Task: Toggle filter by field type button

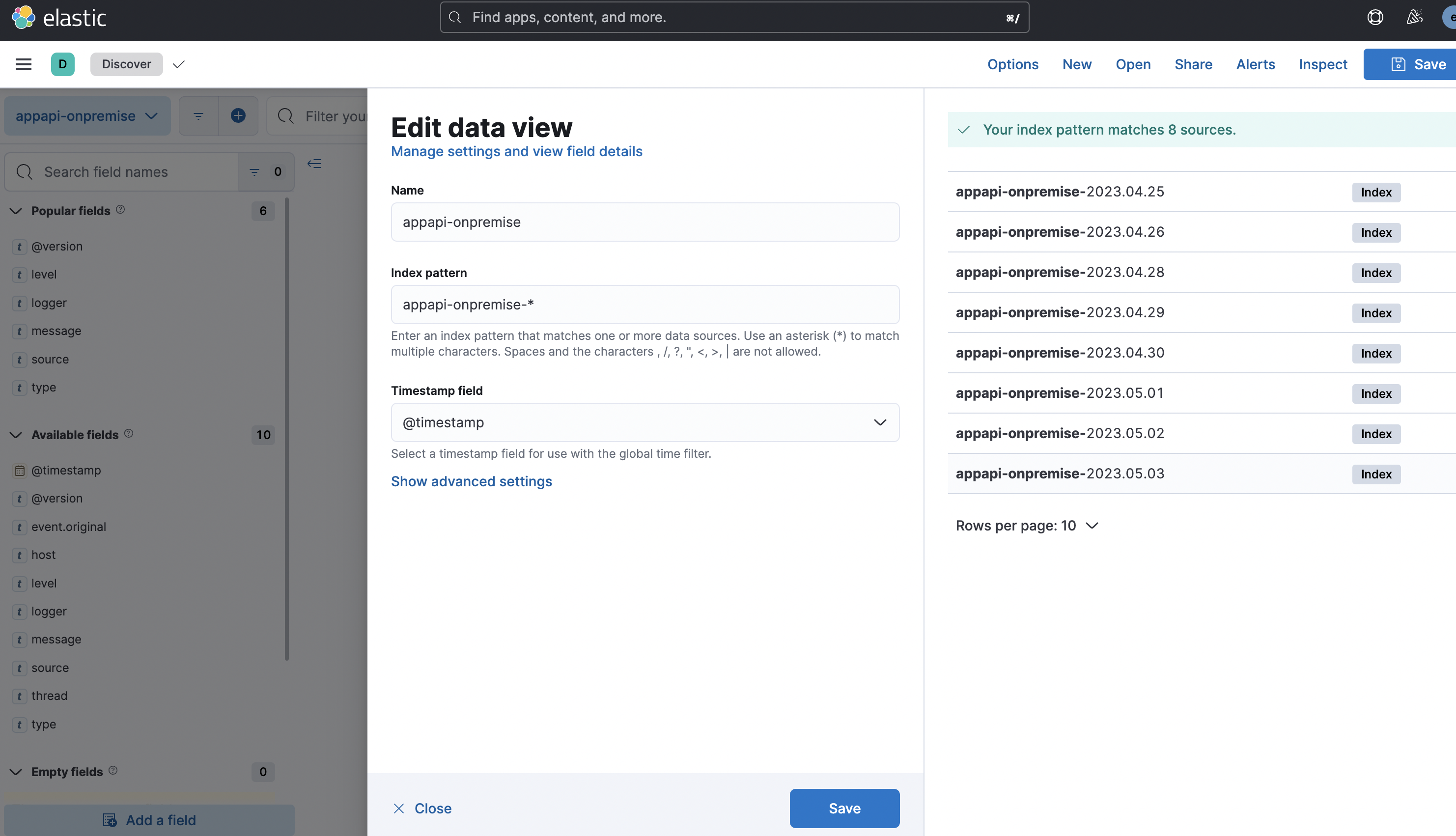Action: tap(265, 172)
